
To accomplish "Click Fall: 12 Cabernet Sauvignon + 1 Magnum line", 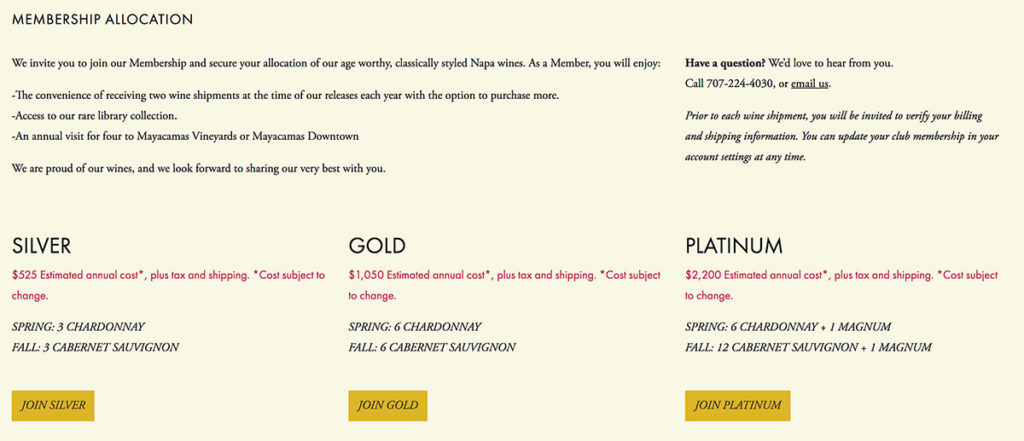I will (x=808, y=348).
